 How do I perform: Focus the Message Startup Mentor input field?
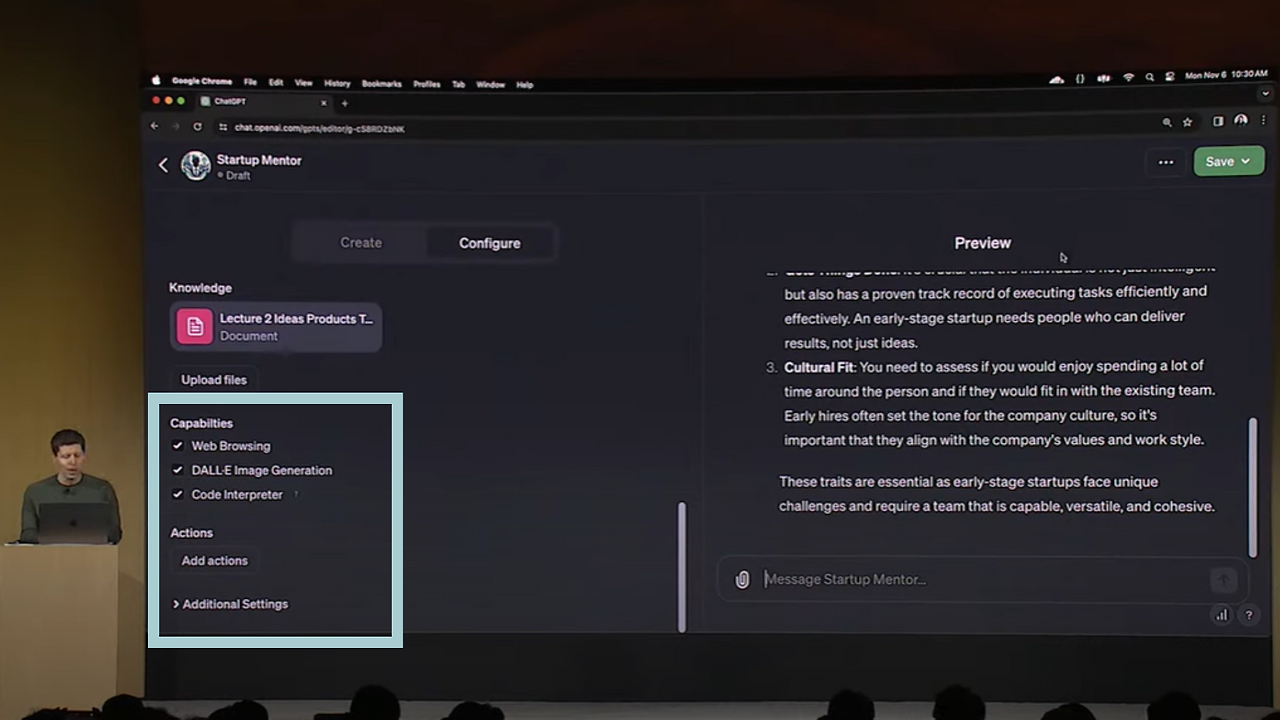985,579
